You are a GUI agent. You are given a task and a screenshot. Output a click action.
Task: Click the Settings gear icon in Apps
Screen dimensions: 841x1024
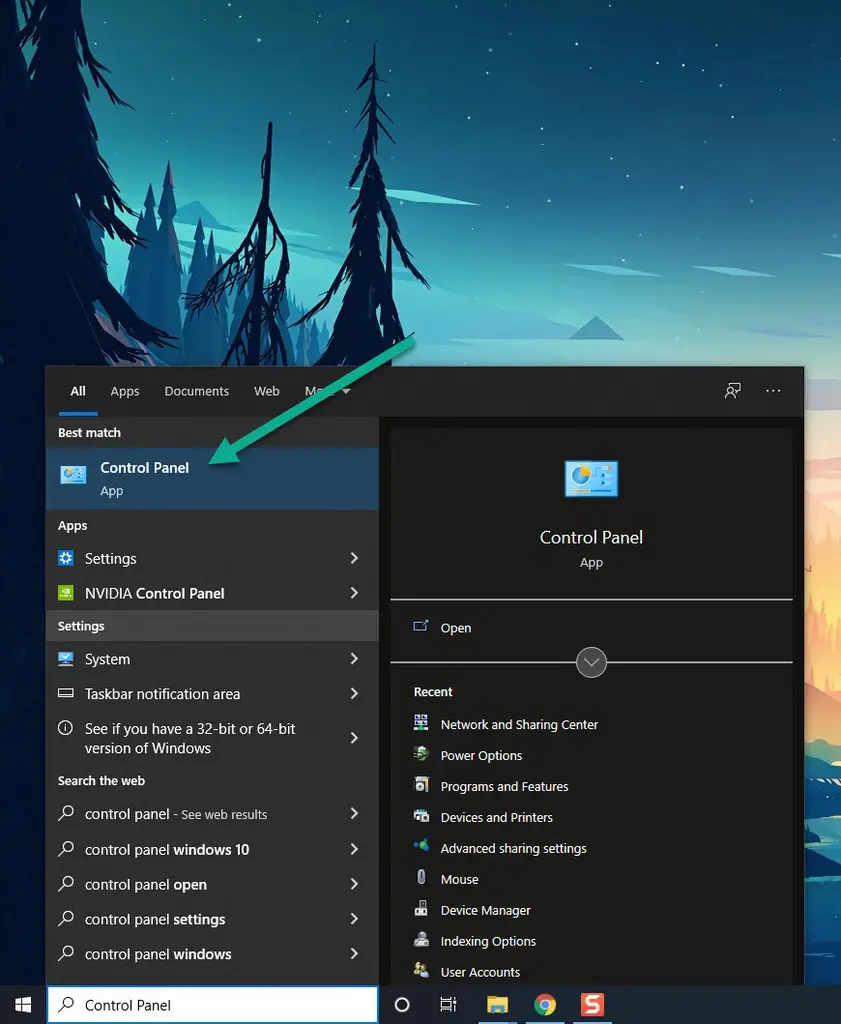(66, 558)
